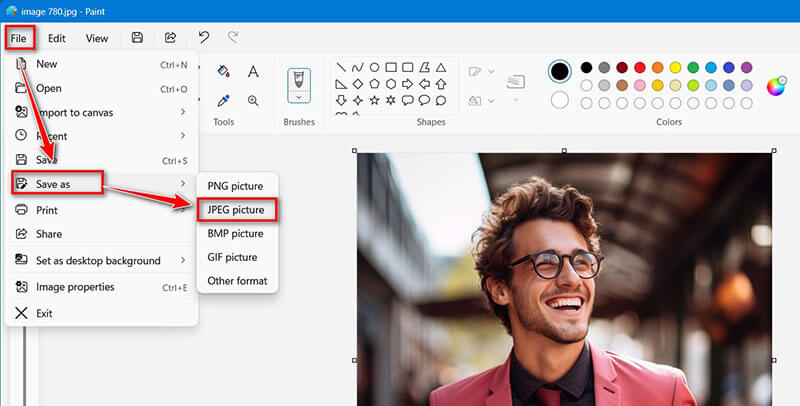
Task: Pick the red color swatch
Action: pyautogui.click(x=640, y=67)
